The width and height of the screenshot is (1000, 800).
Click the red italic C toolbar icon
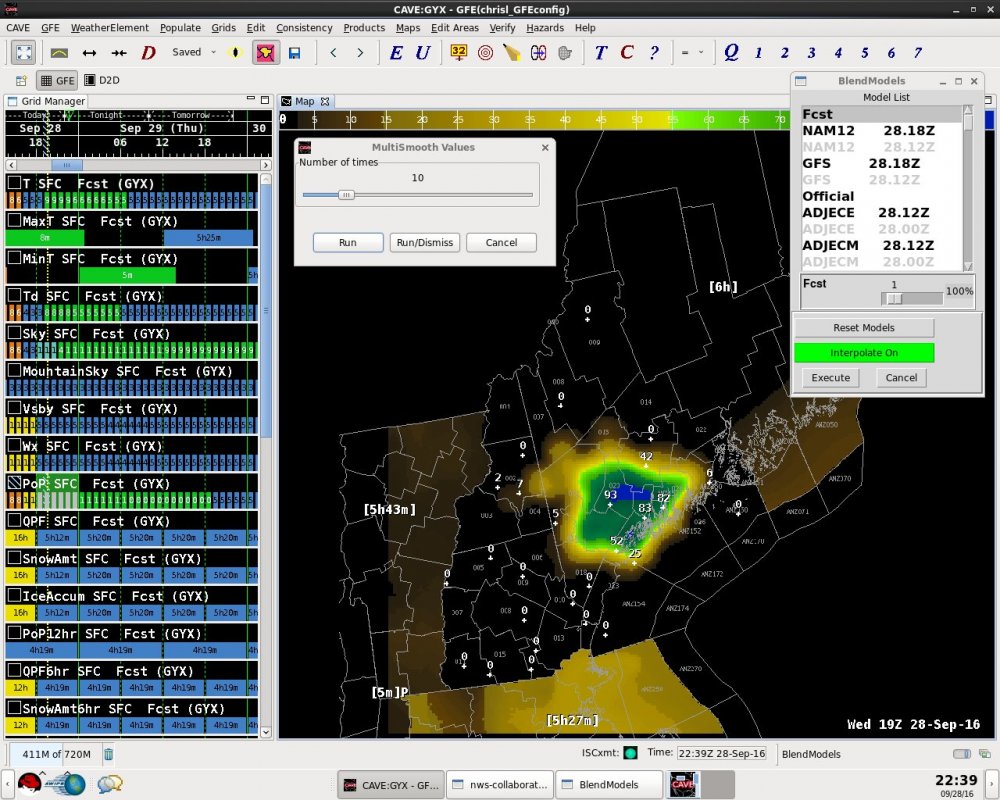point(628,52)
